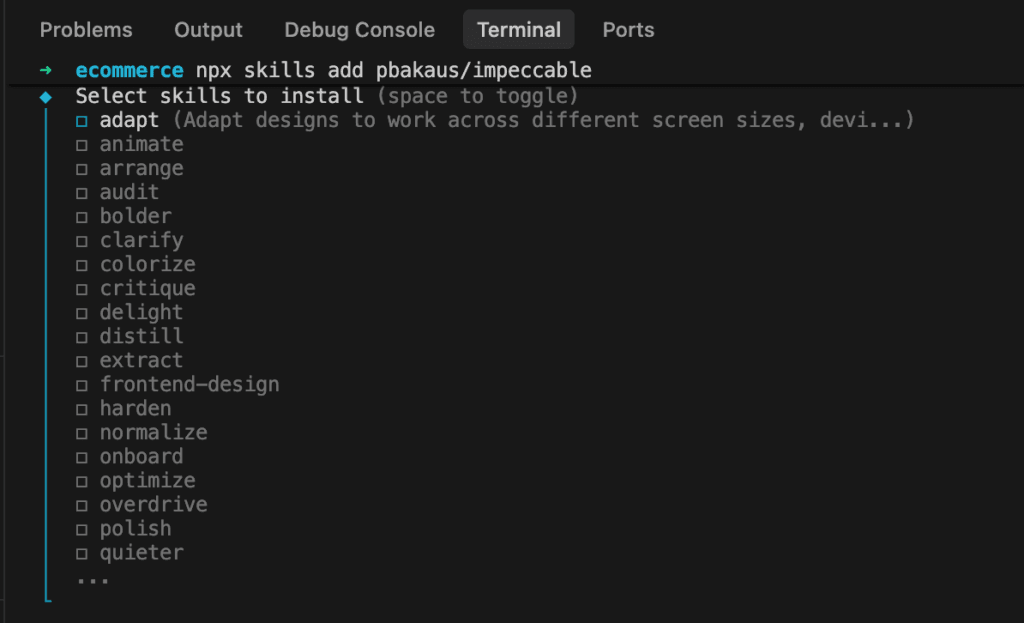Switch to Debug Console tab
Viewport: 1024px width, 623px height.
359,30
